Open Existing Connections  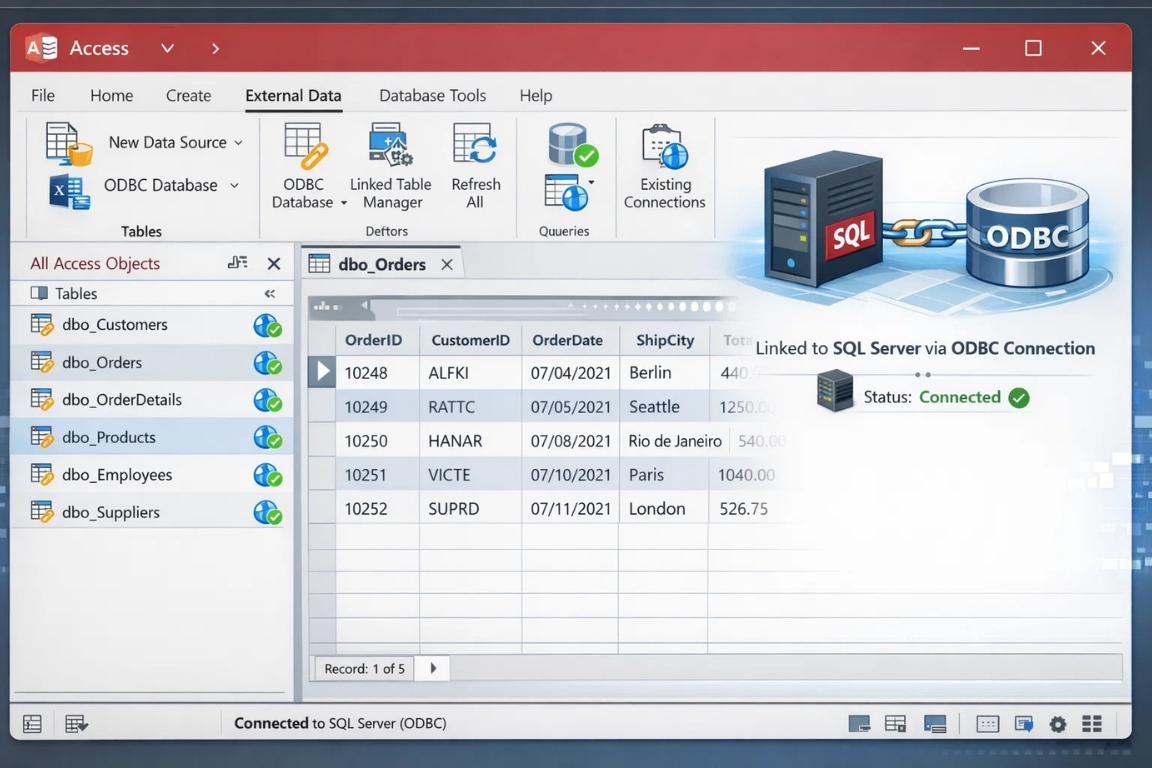(x=664, y=166)
